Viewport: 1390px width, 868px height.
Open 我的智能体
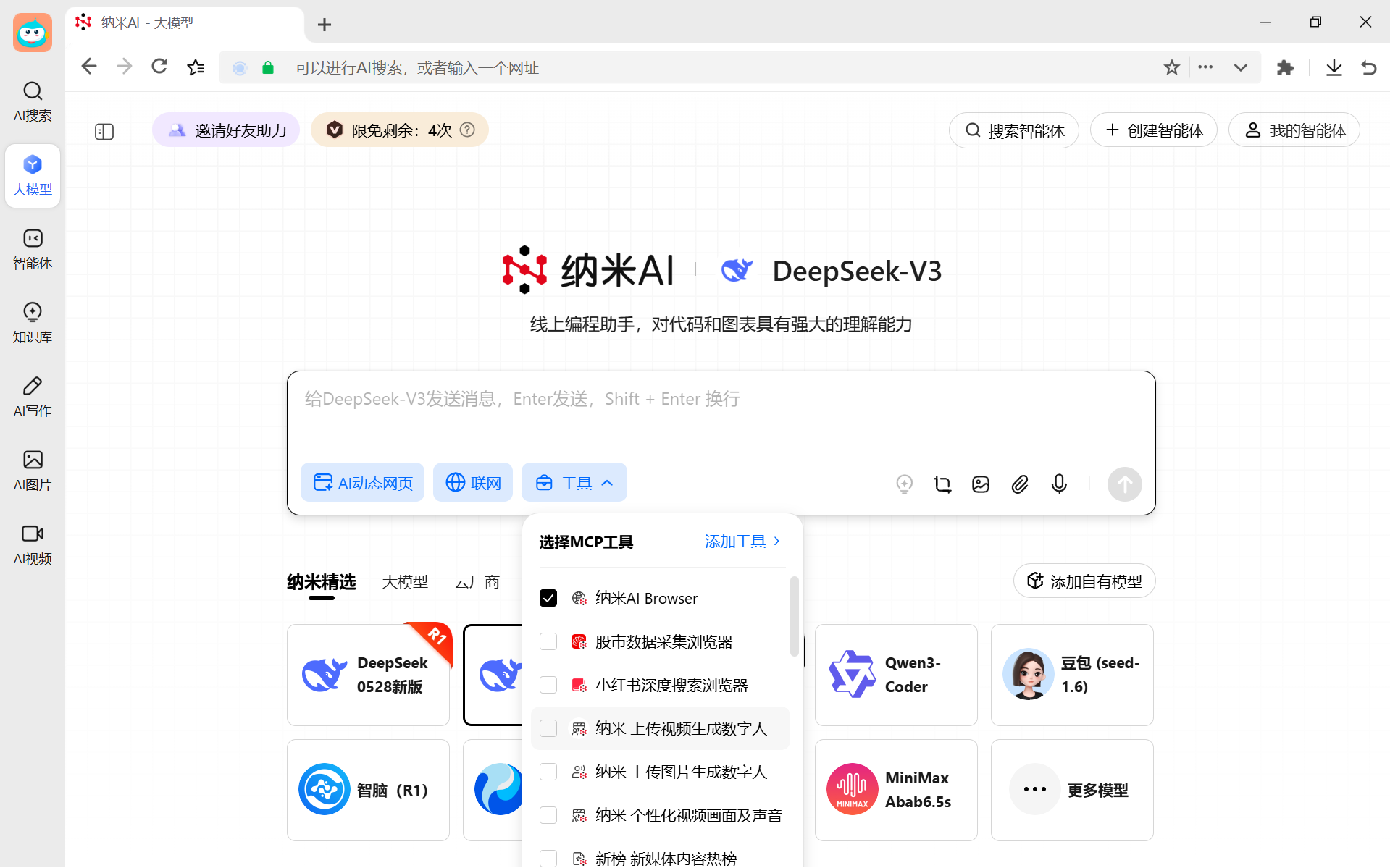click(1294, 130)
